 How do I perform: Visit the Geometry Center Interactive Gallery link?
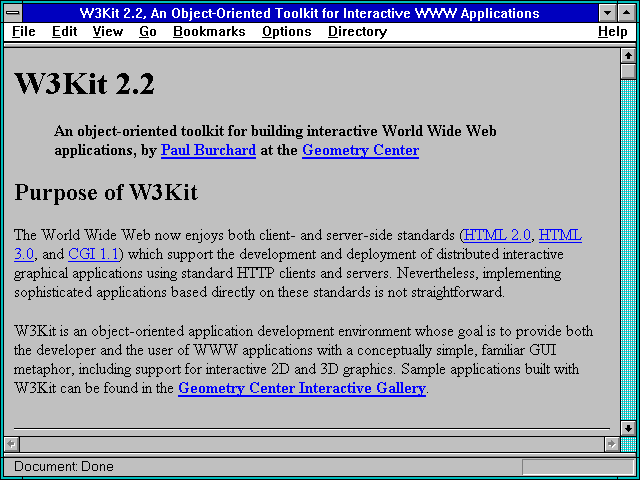302,388
